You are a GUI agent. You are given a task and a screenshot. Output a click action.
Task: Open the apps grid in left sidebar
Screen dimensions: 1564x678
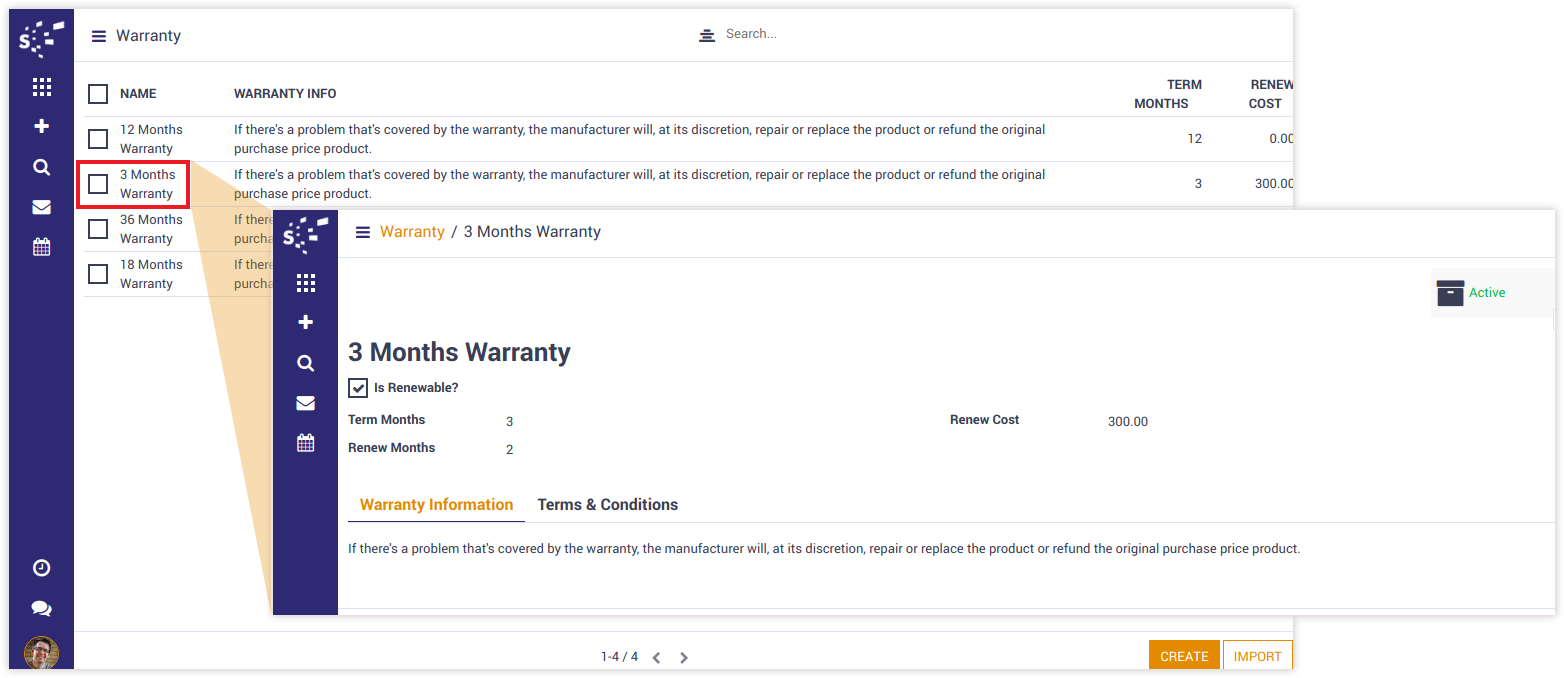(x=41, y=87)
